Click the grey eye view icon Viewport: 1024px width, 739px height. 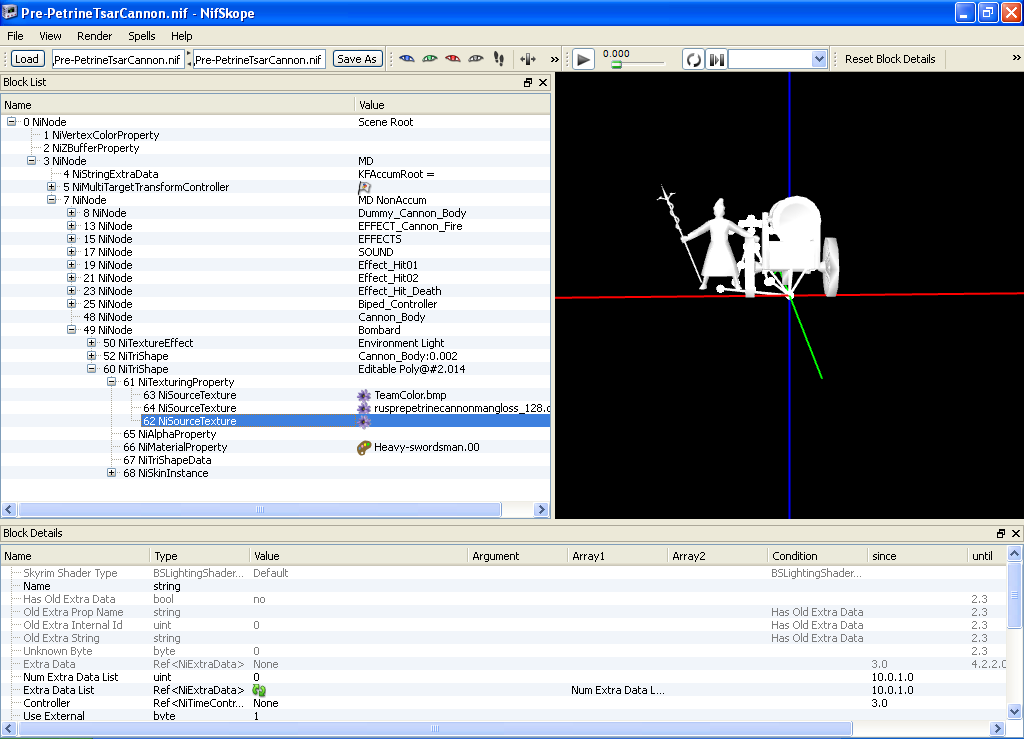[476, 59]
